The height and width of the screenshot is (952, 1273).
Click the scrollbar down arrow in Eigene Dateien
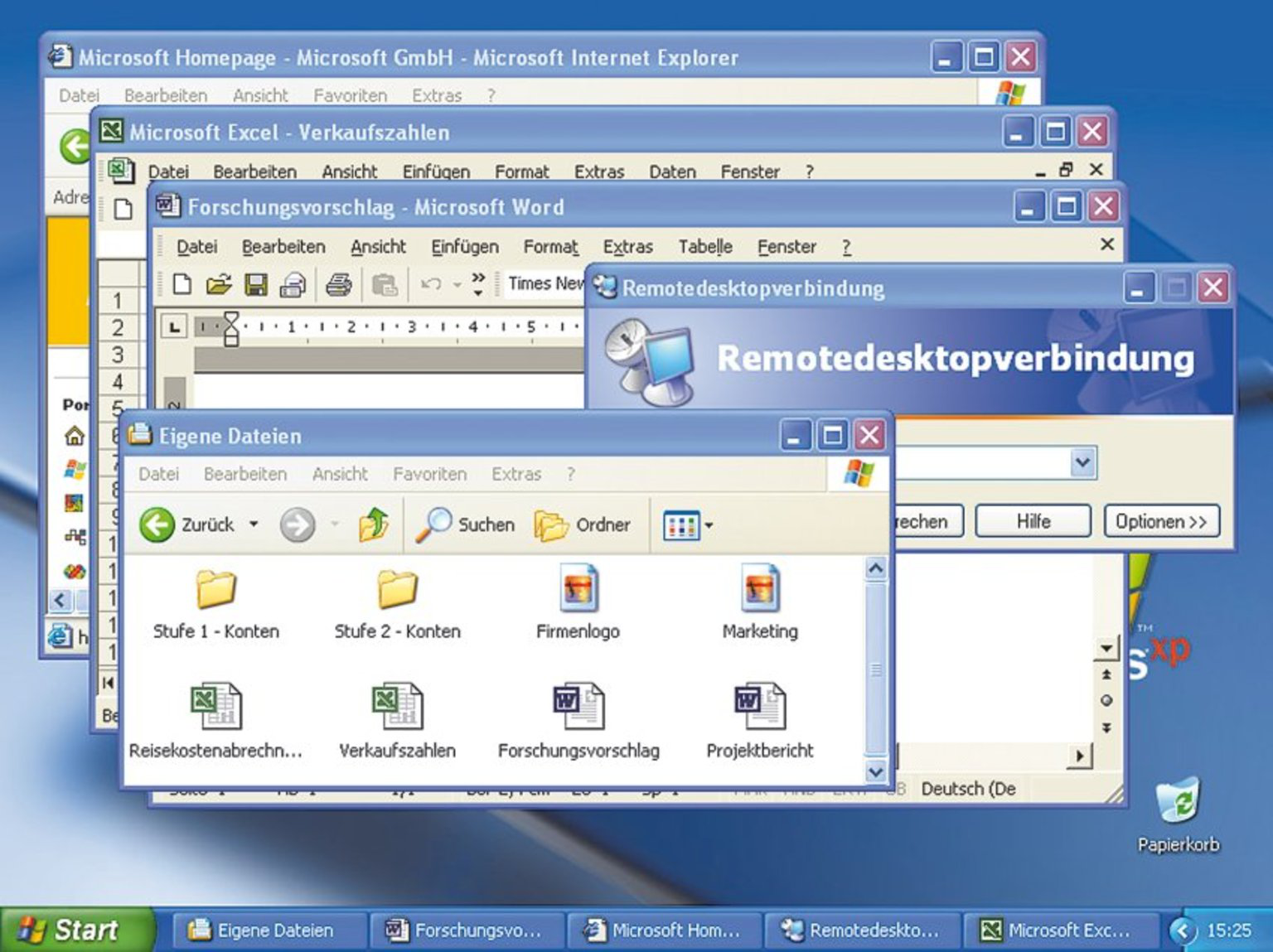[x=876, y=772]
